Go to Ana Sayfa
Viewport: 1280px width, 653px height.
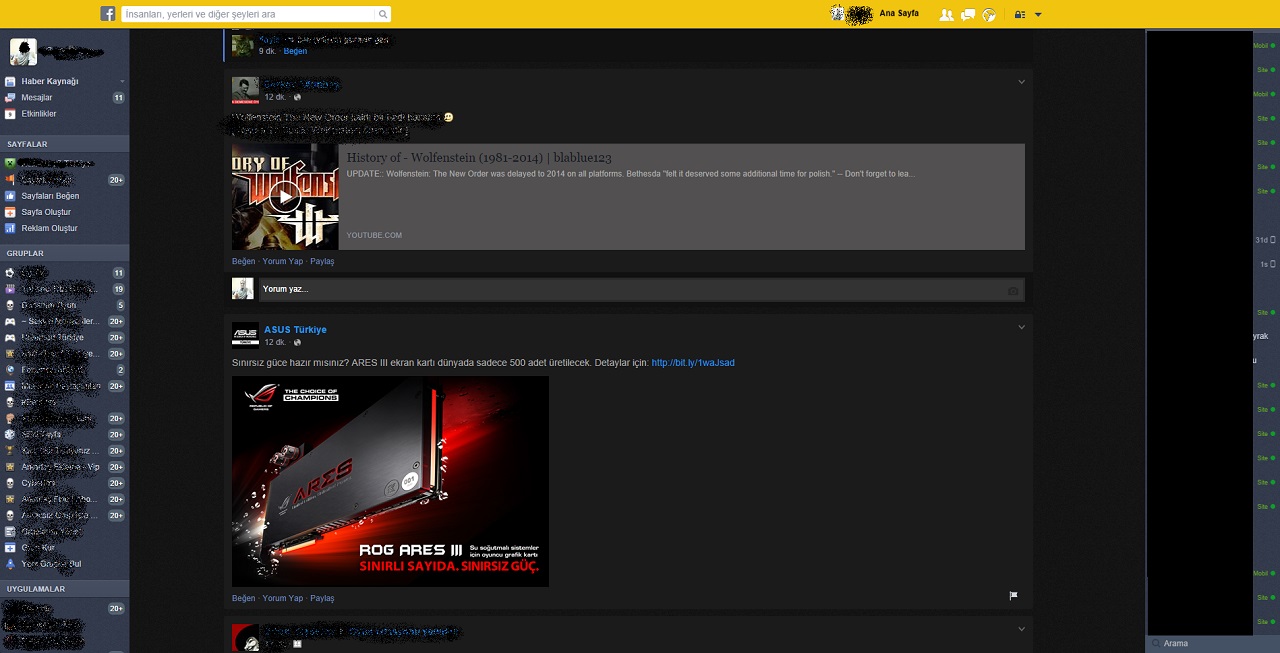(899, 14)
